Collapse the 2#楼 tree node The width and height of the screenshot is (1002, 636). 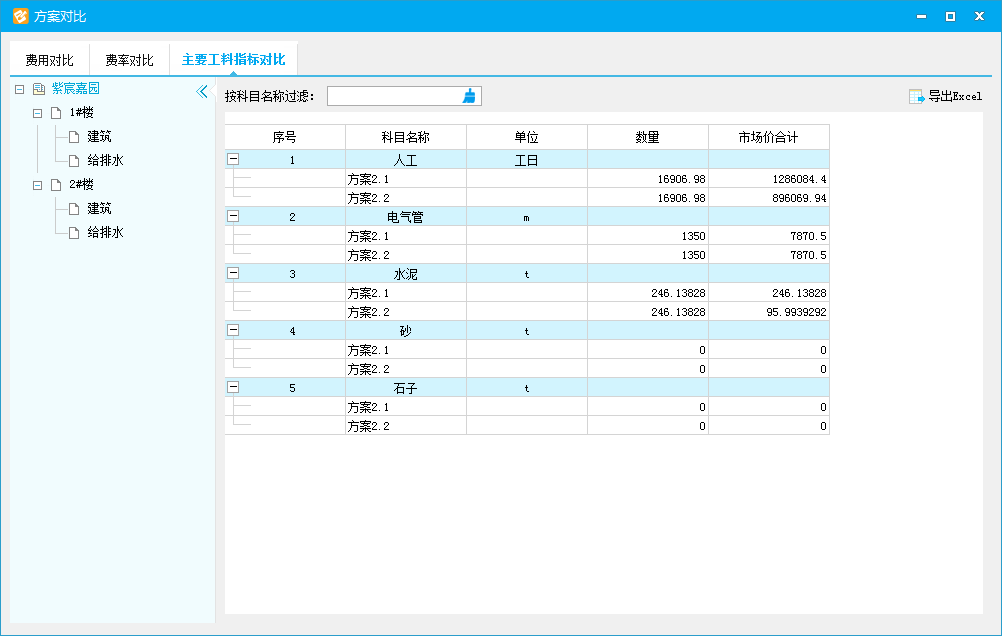(x=38, y=185)
